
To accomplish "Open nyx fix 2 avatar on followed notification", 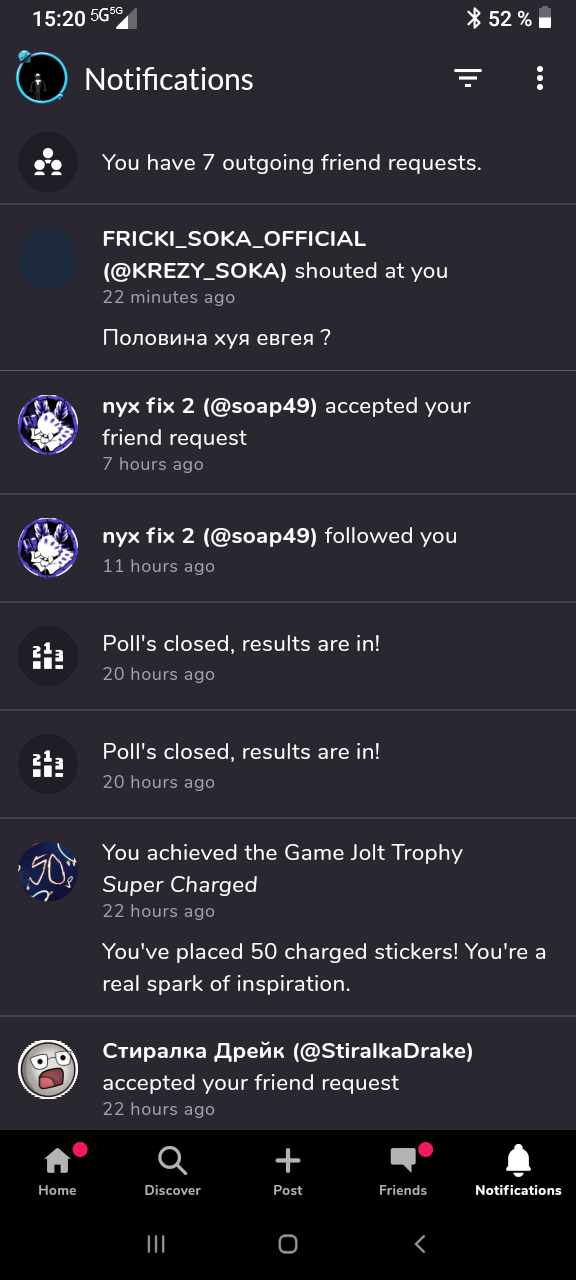I will pyautogui.click(x=48, y=548).
